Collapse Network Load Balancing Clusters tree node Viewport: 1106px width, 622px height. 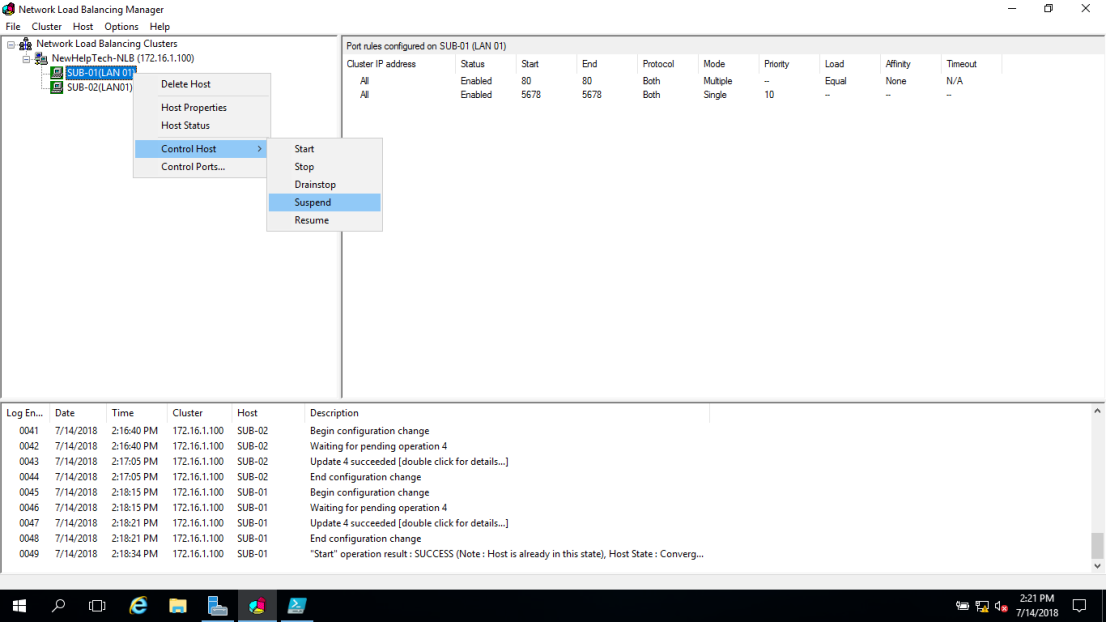(11, 44)
